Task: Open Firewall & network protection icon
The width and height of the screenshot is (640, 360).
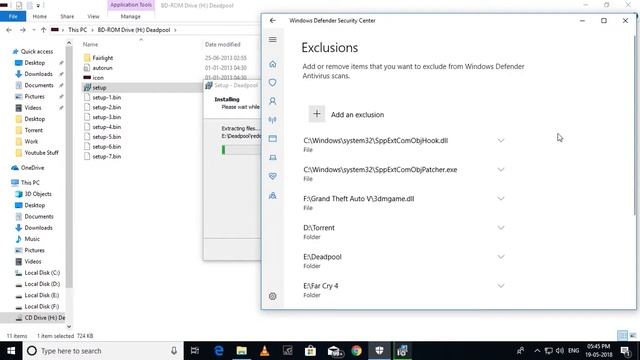Action: click(x=273, y=120)
